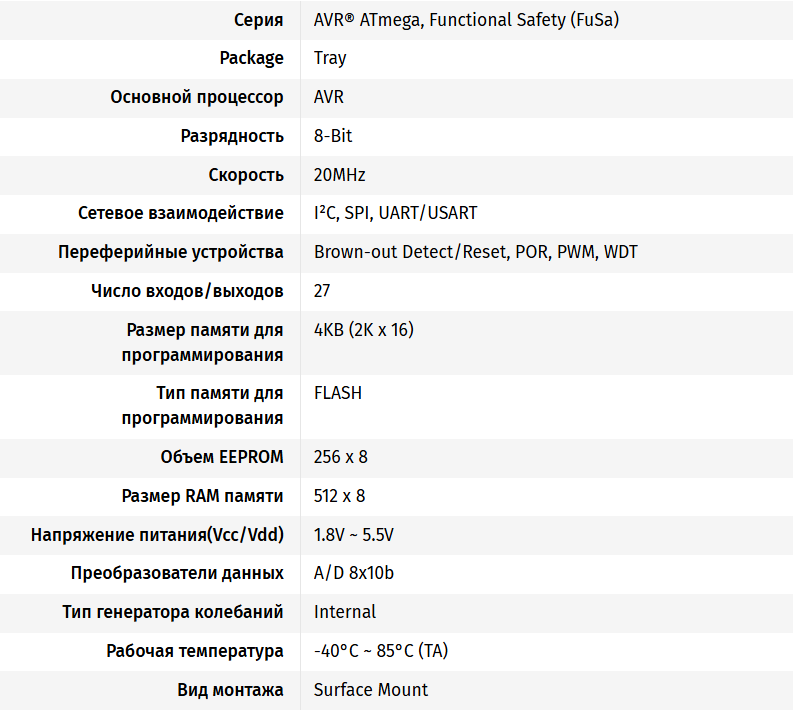Click the "Объем EEPROM" label
Screen dimensions: 793x710
coord(222,457)
